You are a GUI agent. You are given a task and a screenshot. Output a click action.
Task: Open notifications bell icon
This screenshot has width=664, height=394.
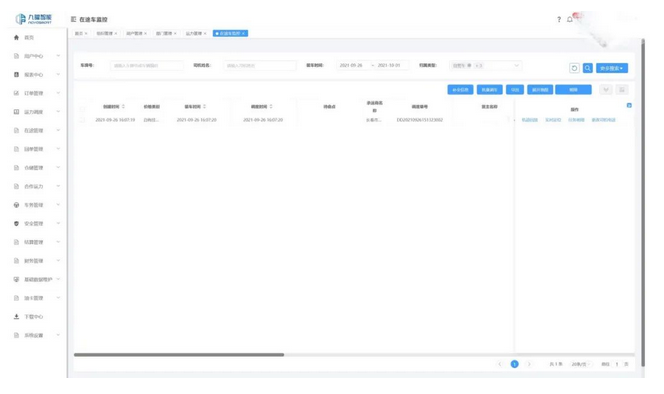point(570,19)
